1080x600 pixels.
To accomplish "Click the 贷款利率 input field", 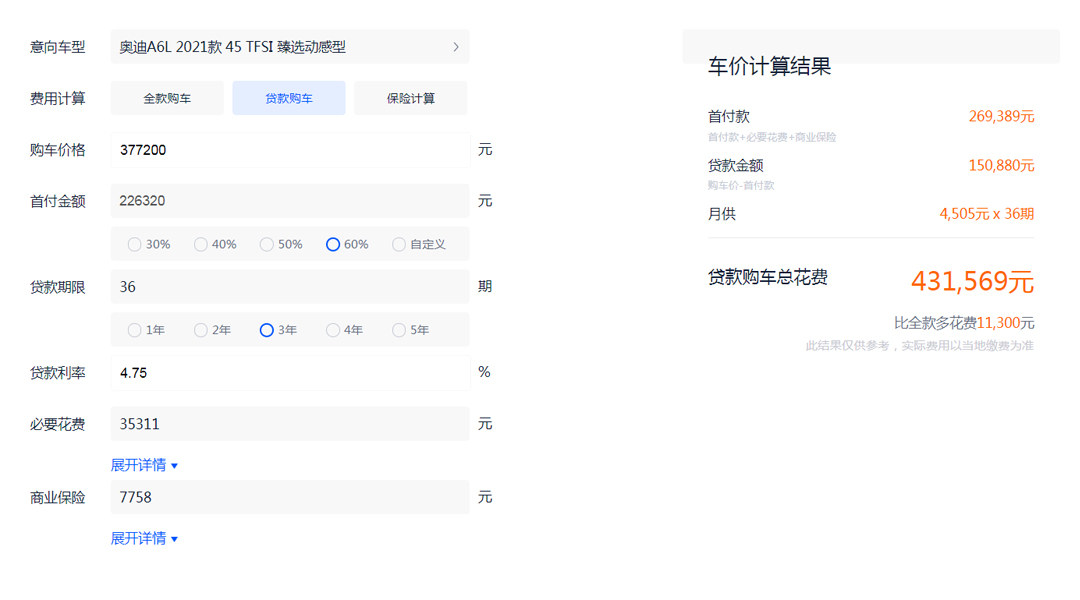I will (x=289, y=373).
